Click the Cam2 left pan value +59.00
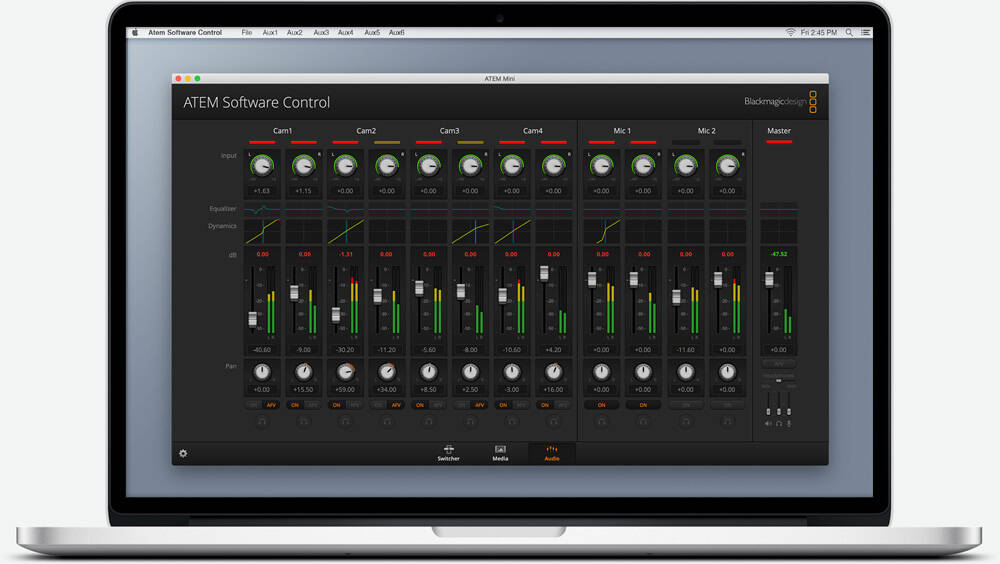This screenshot has width=1000, height=564. tap(345, 389)
